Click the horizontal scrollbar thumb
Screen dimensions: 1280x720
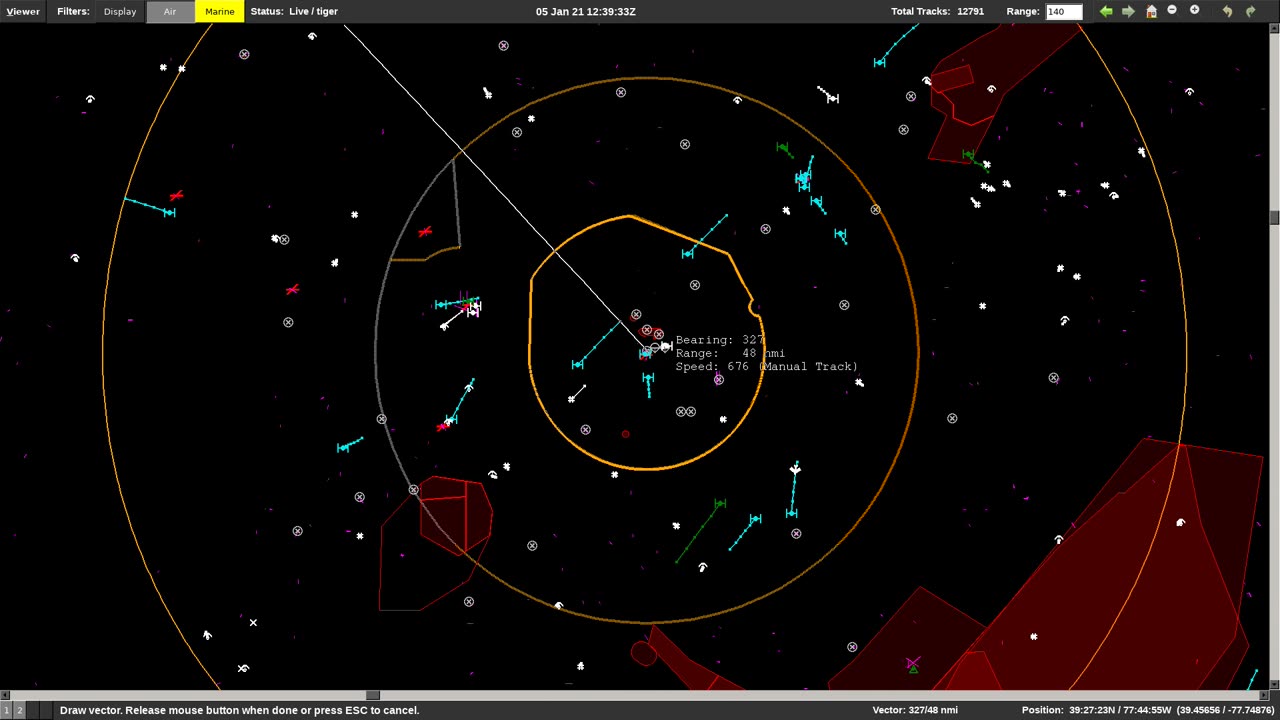pyautogui.click(x=373, y=695)
